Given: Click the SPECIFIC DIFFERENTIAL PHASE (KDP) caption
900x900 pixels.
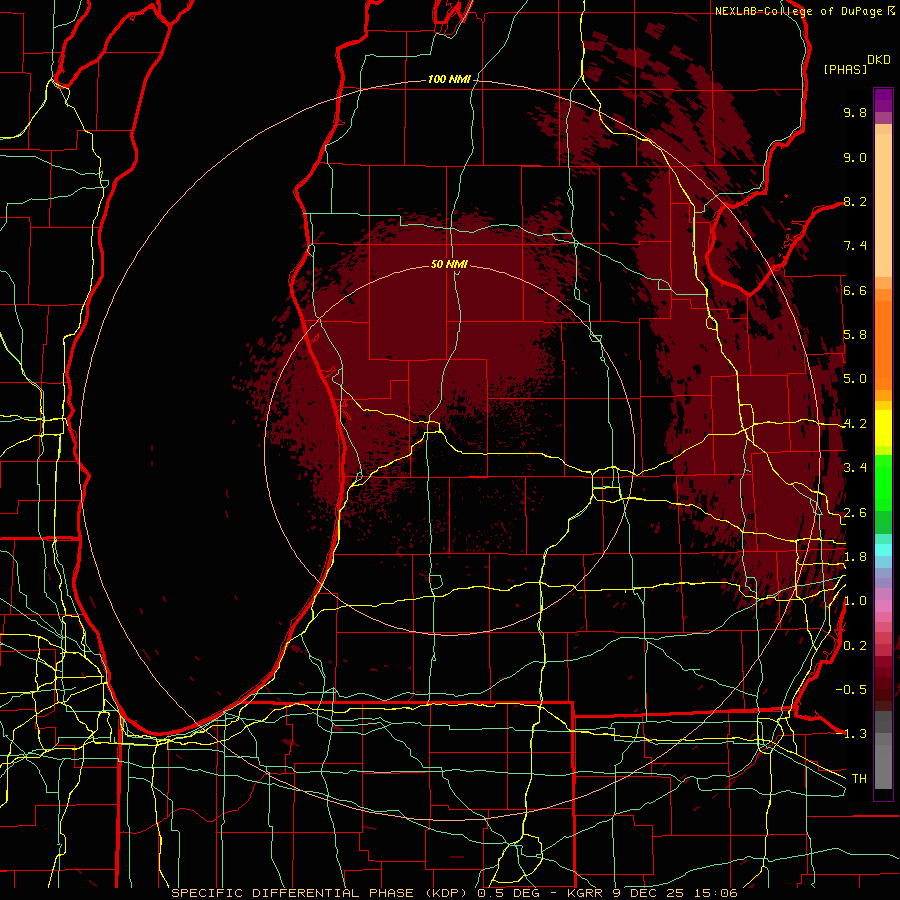Looking at the screenshot, I should click(x=321, y=893).
